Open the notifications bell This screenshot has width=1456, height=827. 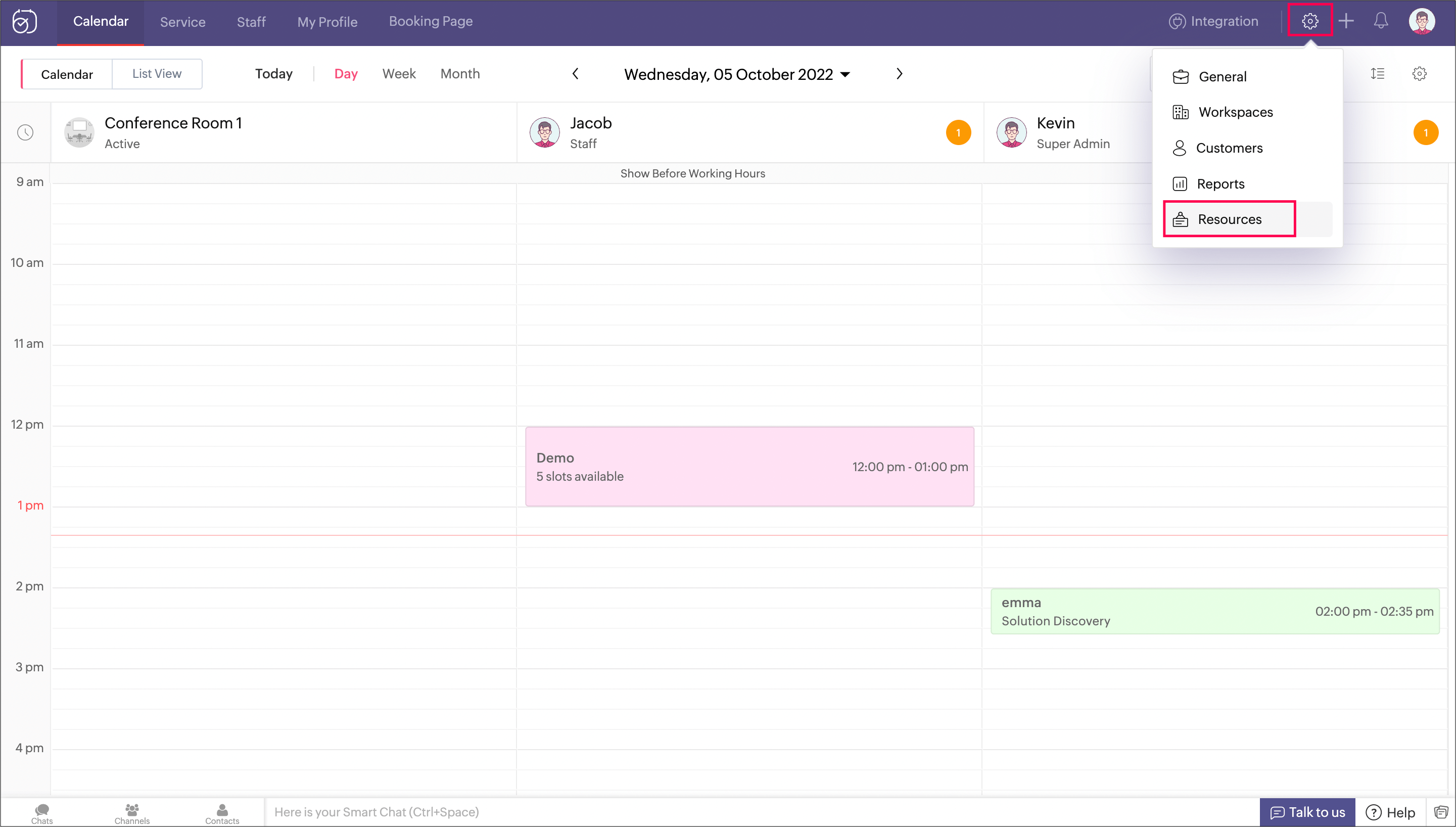tap(1381, 21)
